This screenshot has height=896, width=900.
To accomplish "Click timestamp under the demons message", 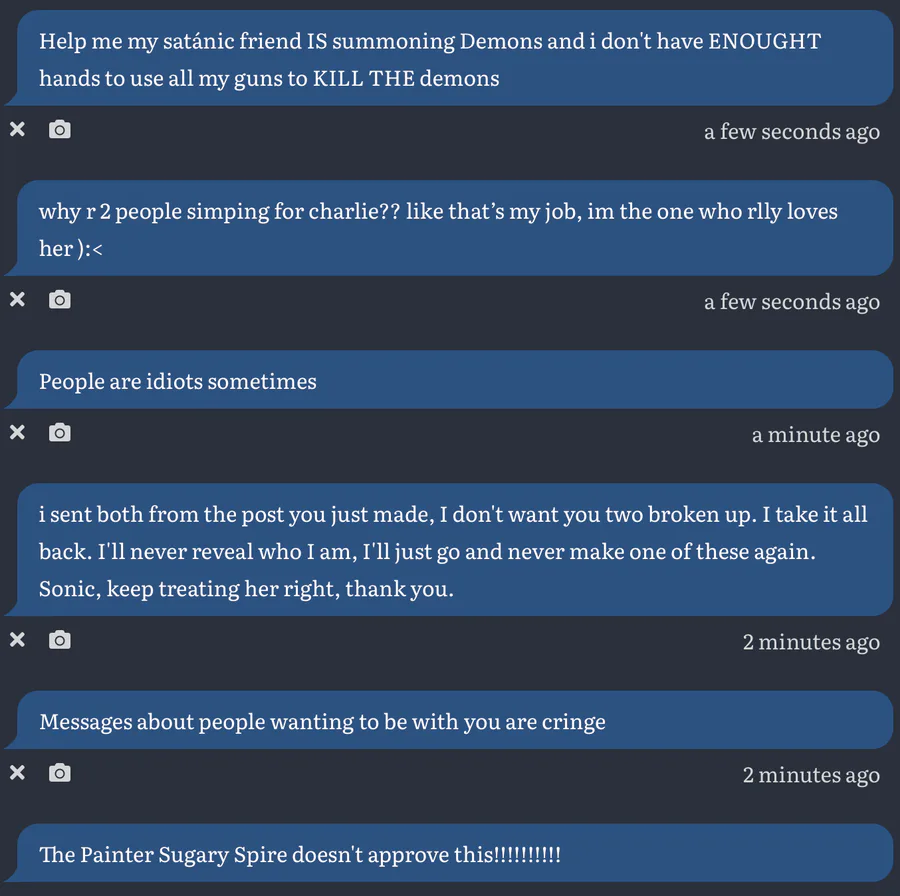I will pyautogui.click(x=791, y=132).
